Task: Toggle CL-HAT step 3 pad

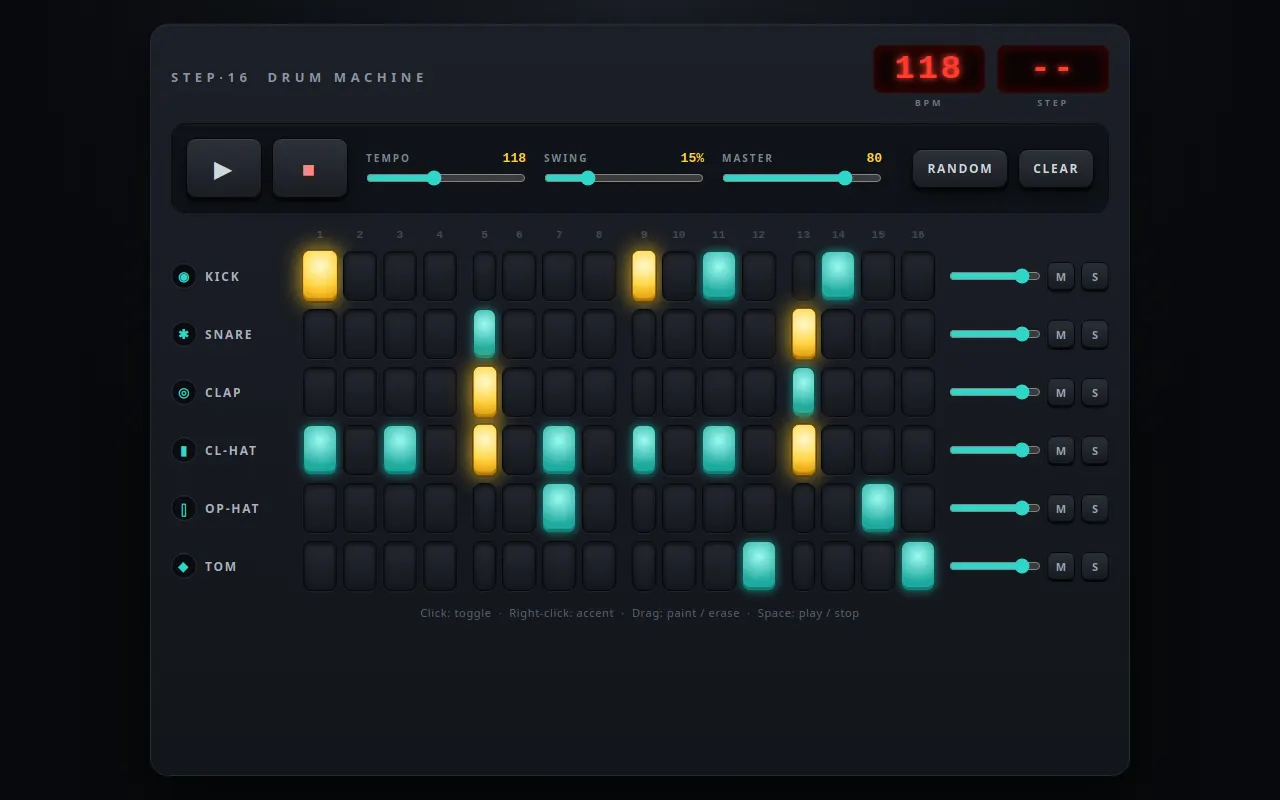Action: (400, 450)
